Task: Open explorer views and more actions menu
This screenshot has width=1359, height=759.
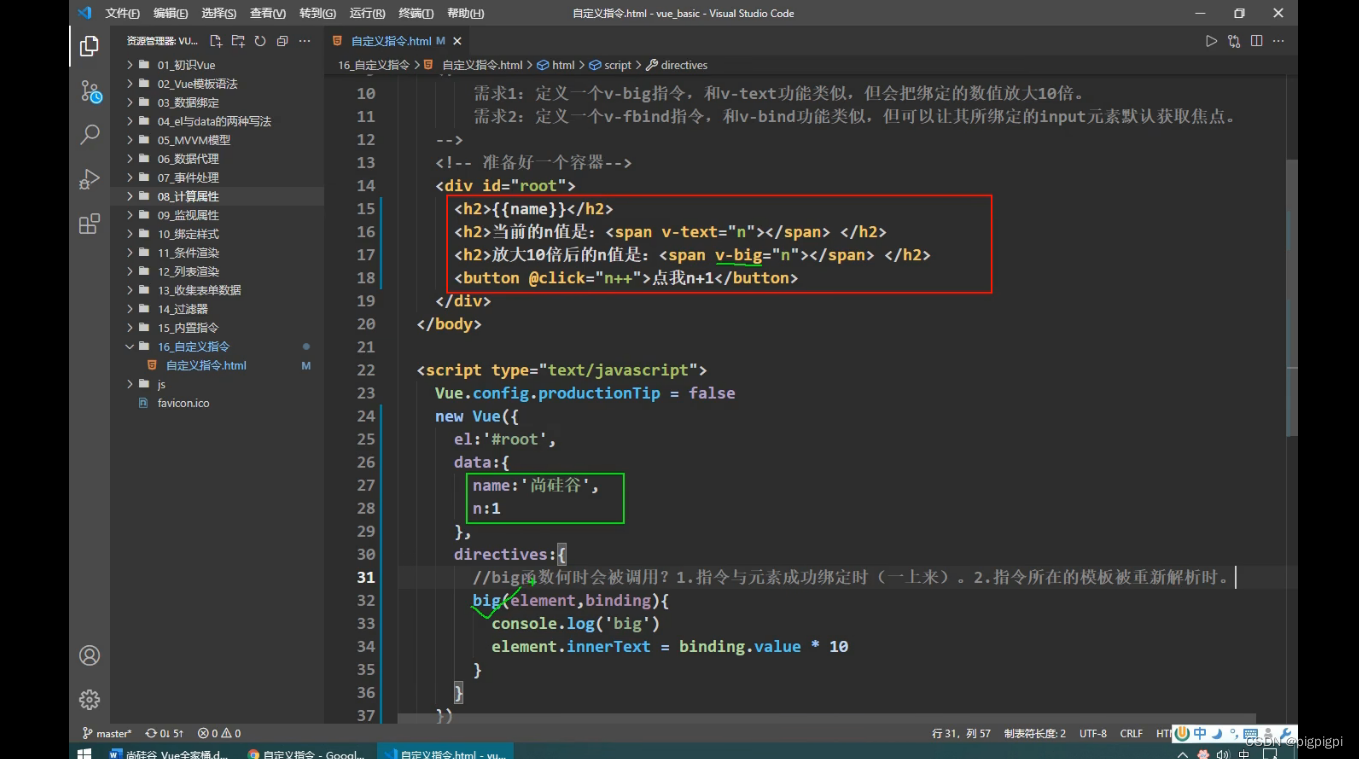Action: (x=306, y=41)
